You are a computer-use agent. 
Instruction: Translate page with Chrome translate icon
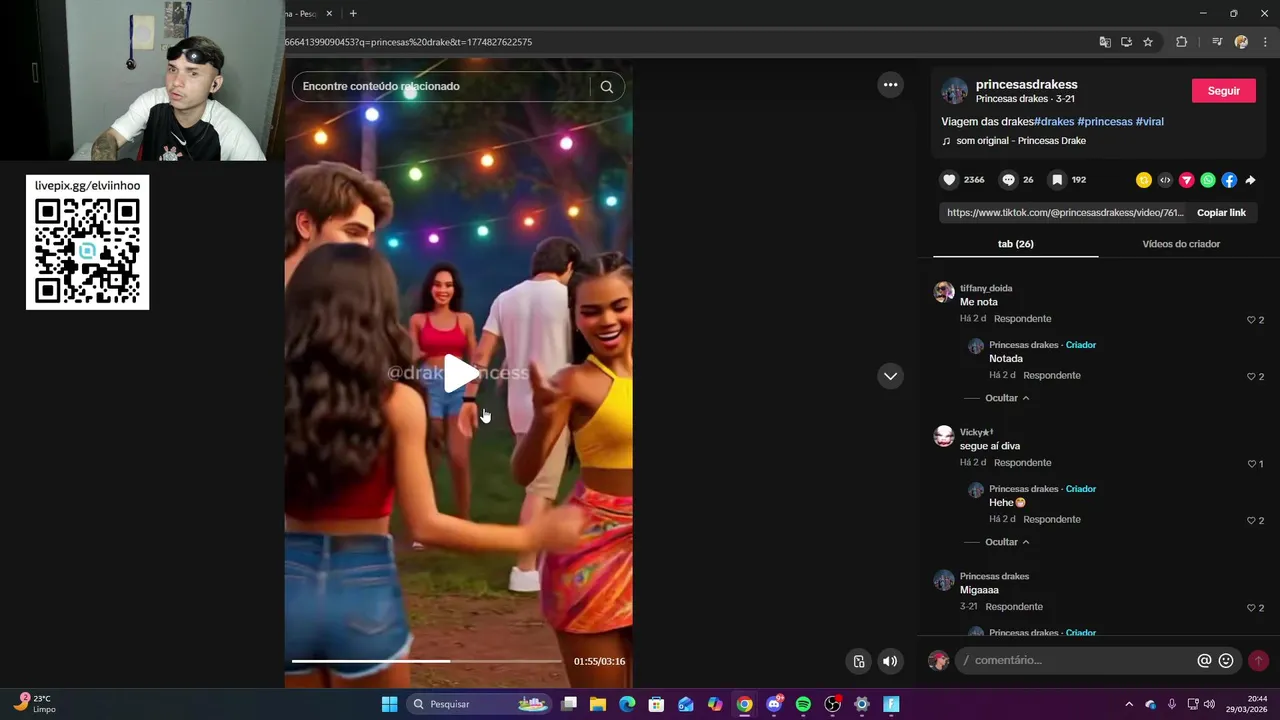click(x=1105, y=42)
